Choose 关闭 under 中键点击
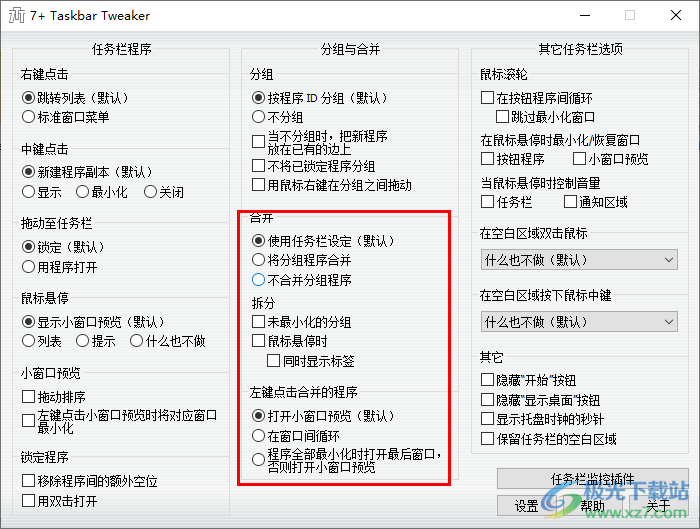The image size is (700, 529). (x=150, y=192)
